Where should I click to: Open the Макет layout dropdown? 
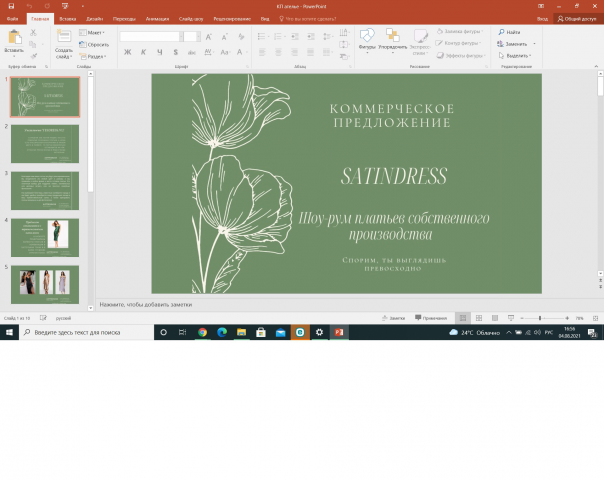pos(92,33)
